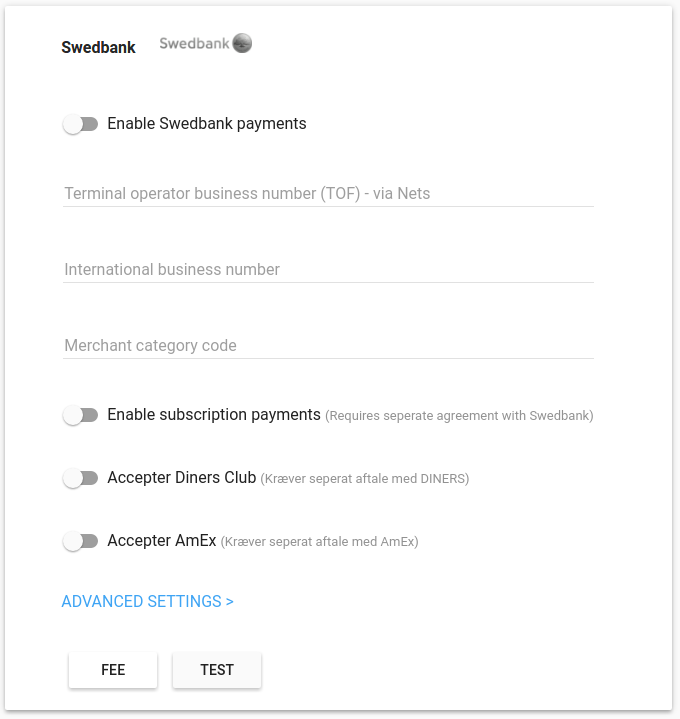Click the 'Accepter AmEx' label text
Viewport: 680px width, 719px height.
coord(162,541)
